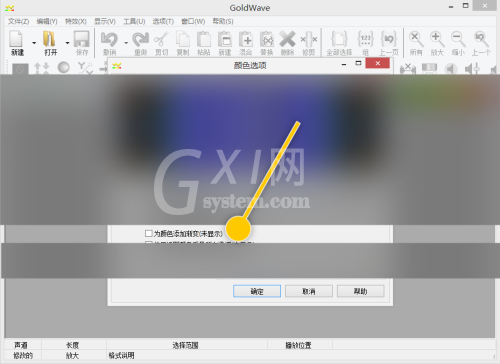Click the 播放位置 status bar cell
500x364 pixels.
click(298, 345)
